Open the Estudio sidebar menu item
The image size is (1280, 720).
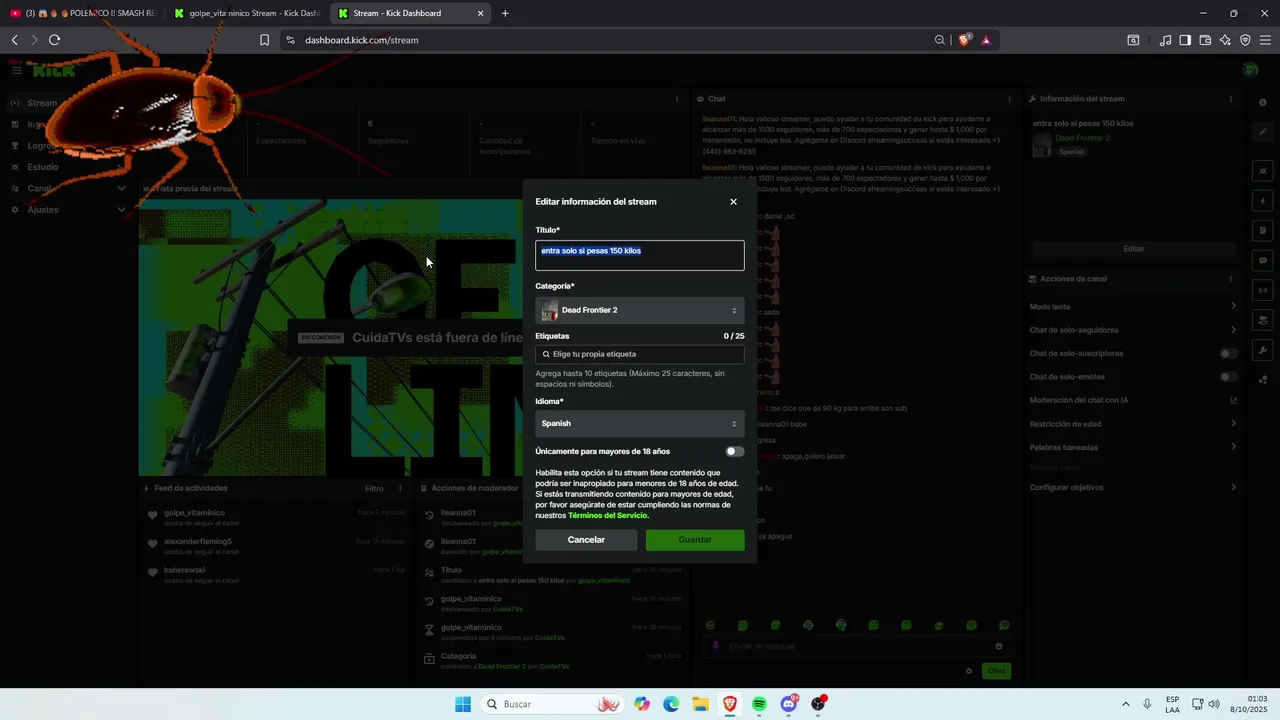point(42,167)
